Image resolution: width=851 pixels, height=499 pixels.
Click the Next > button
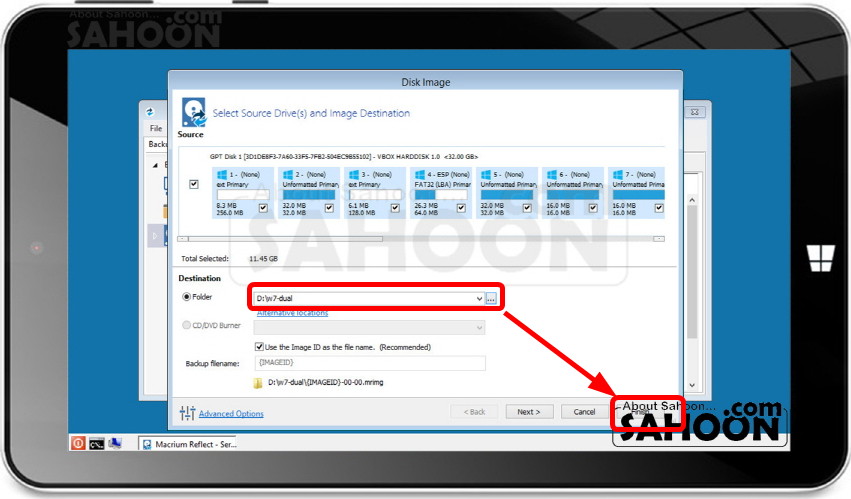pos(529,412)
